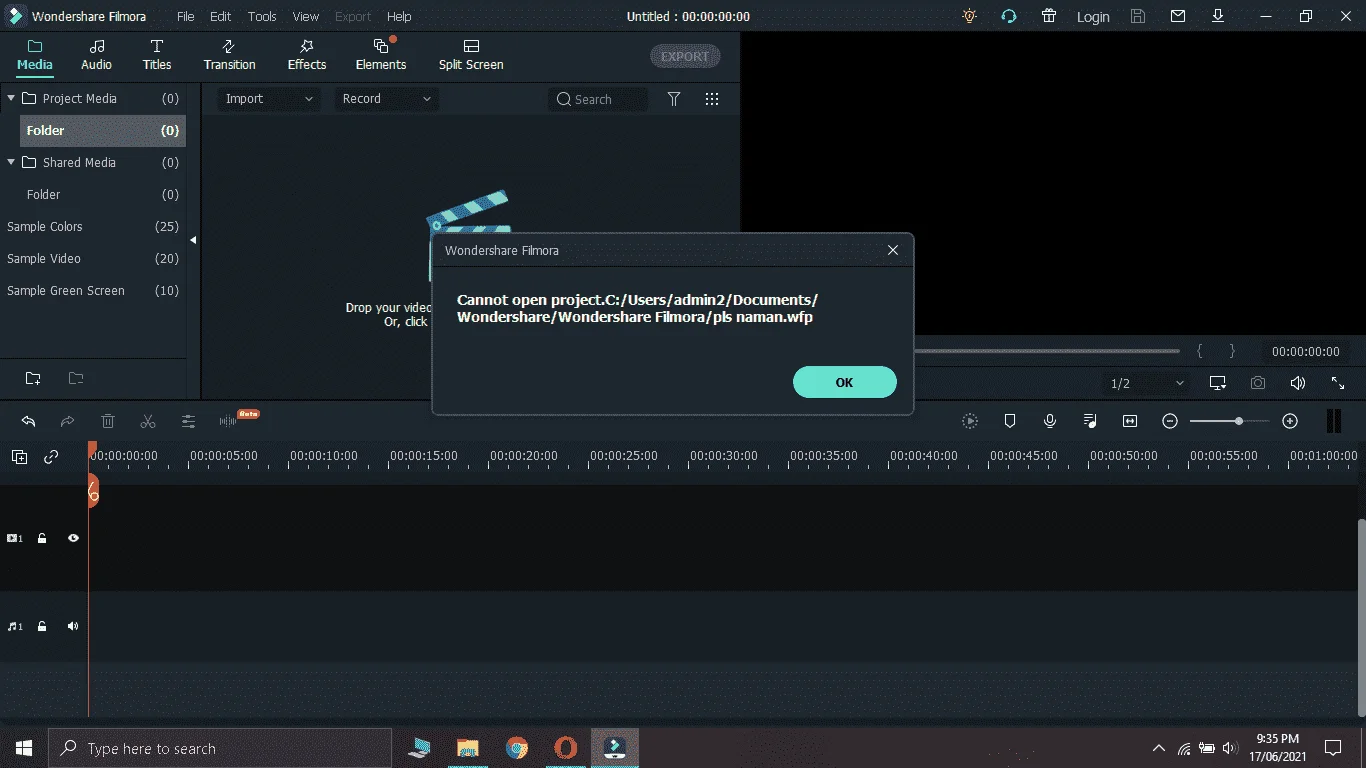
Task: Switch to the Transition tab
Action: tap(229, 55)
